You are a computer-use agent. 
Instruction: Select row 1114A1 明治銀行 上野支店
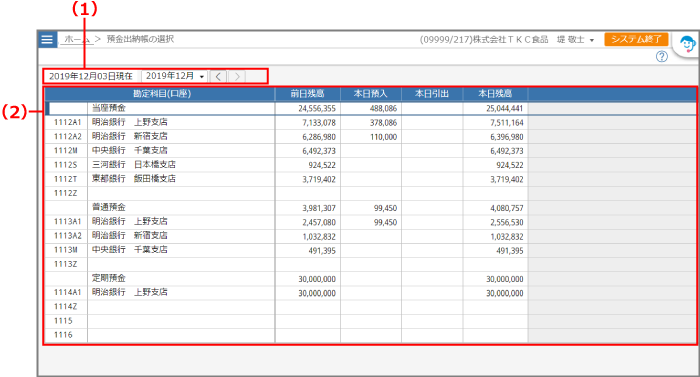coord(371,293)
